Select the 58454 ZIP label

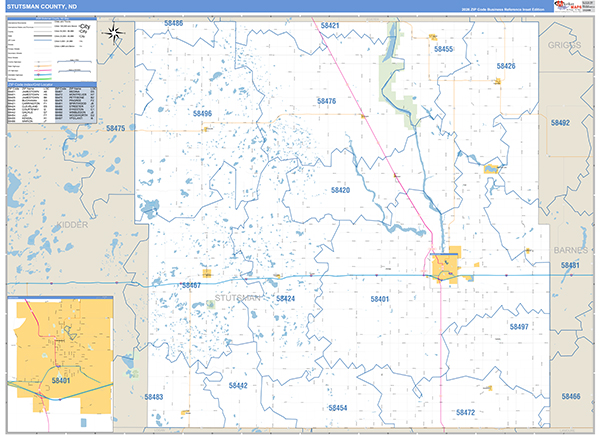338,408
